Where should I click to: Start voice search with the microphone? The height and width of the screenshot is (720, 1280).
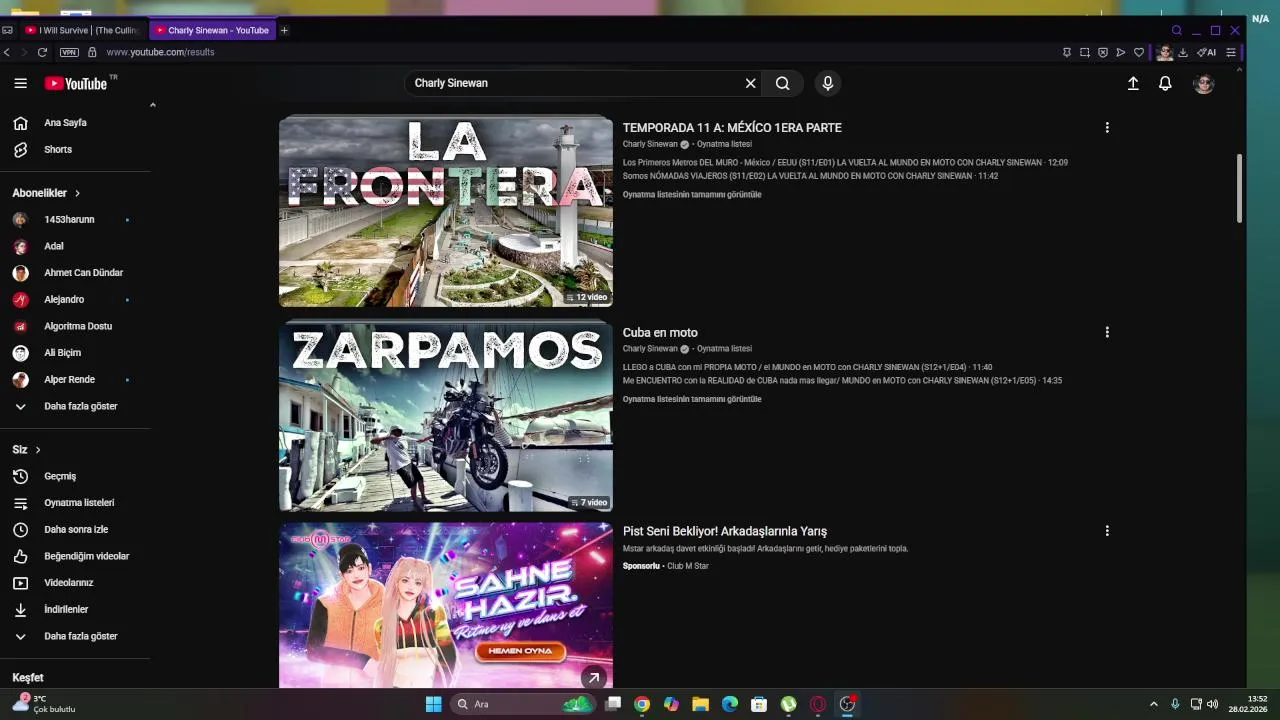pos(827,83)
